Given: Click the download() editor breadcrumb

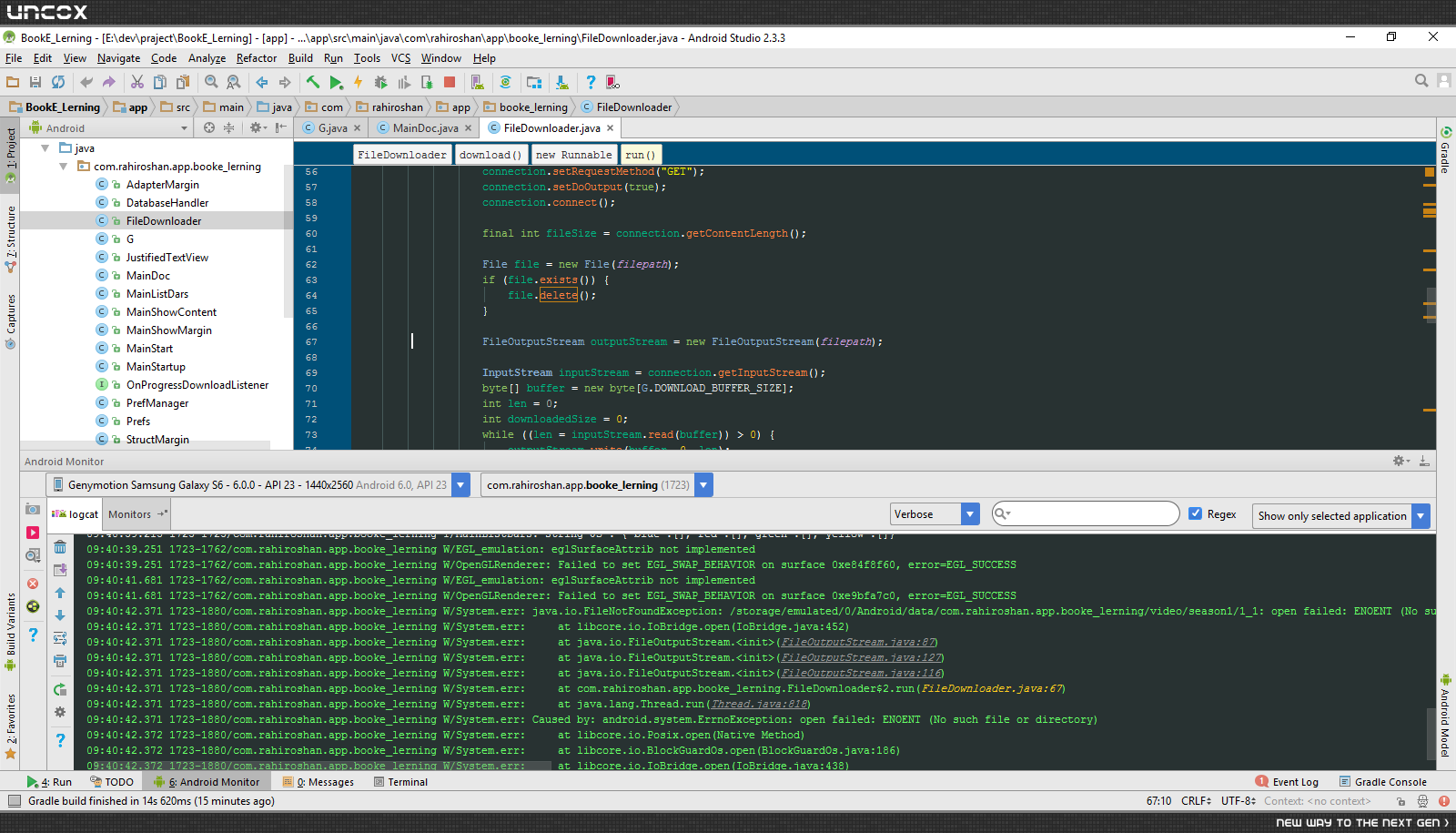Looking at the screenshot, I should click(x=490, y=155).
